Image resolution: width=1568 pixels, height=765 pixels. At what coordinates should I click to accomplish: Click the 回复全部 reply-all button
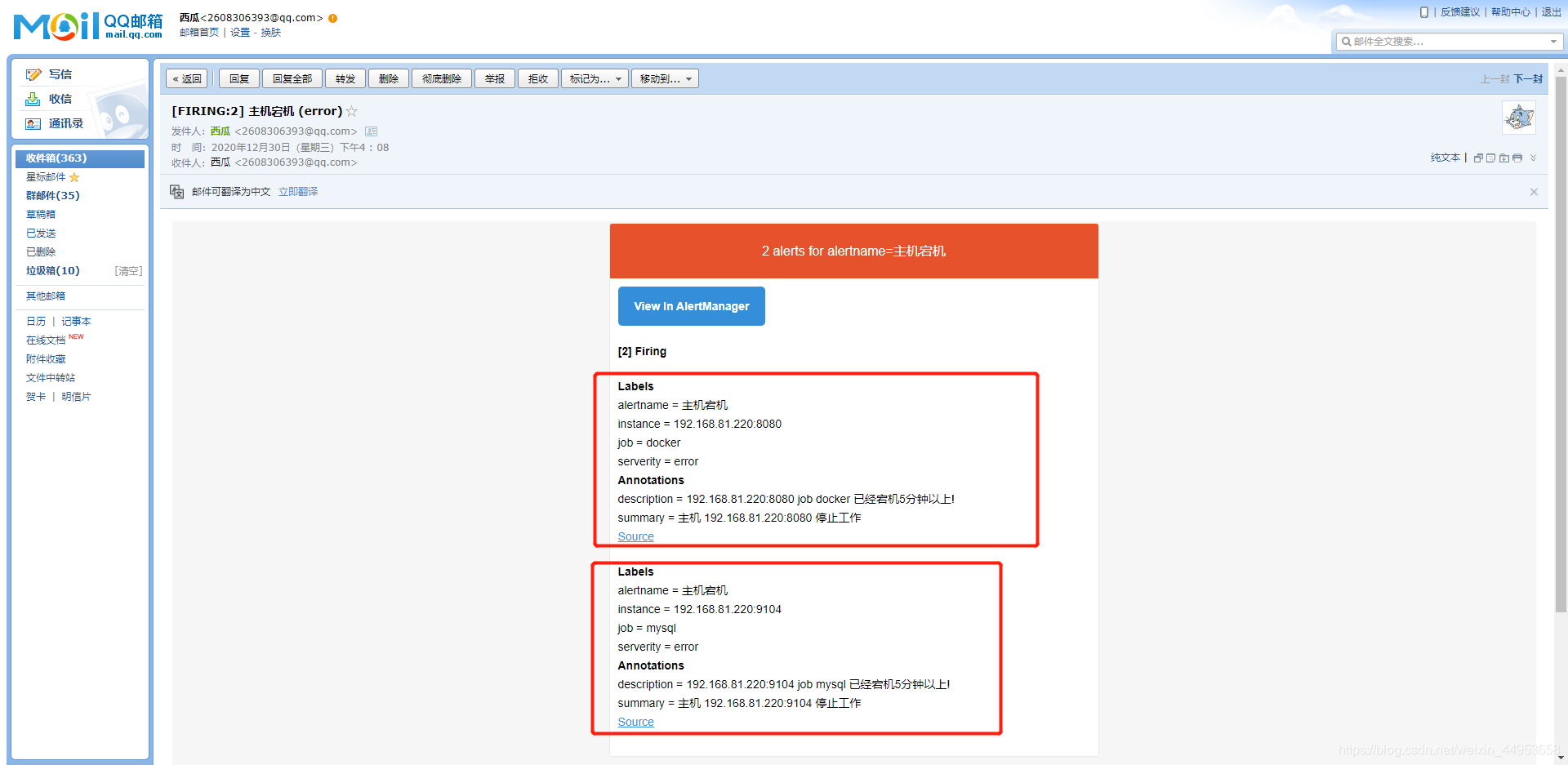(292, 79)
